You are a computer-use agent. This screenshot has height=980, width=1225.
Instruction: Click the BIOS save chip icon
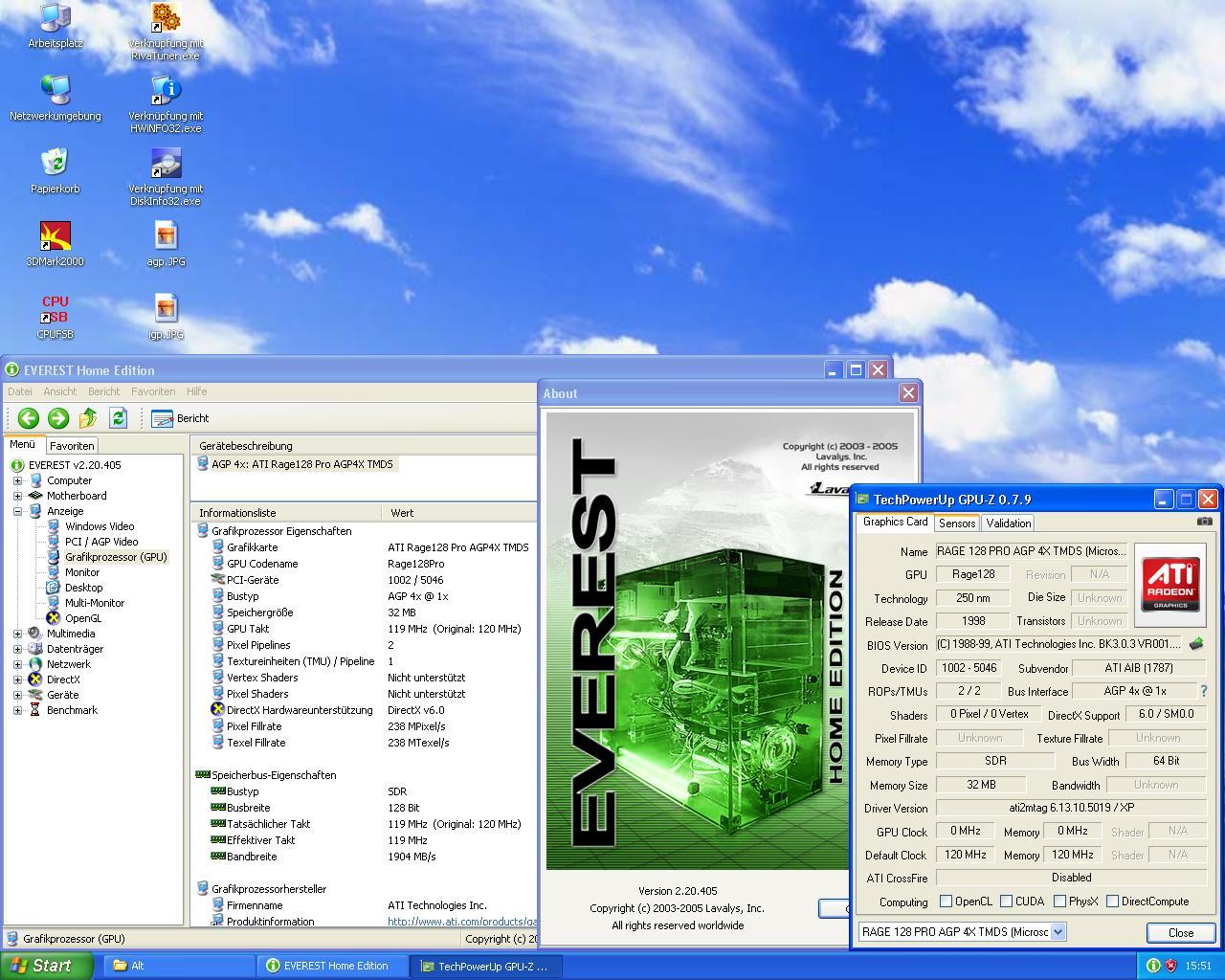click(x=1195, y=644)
